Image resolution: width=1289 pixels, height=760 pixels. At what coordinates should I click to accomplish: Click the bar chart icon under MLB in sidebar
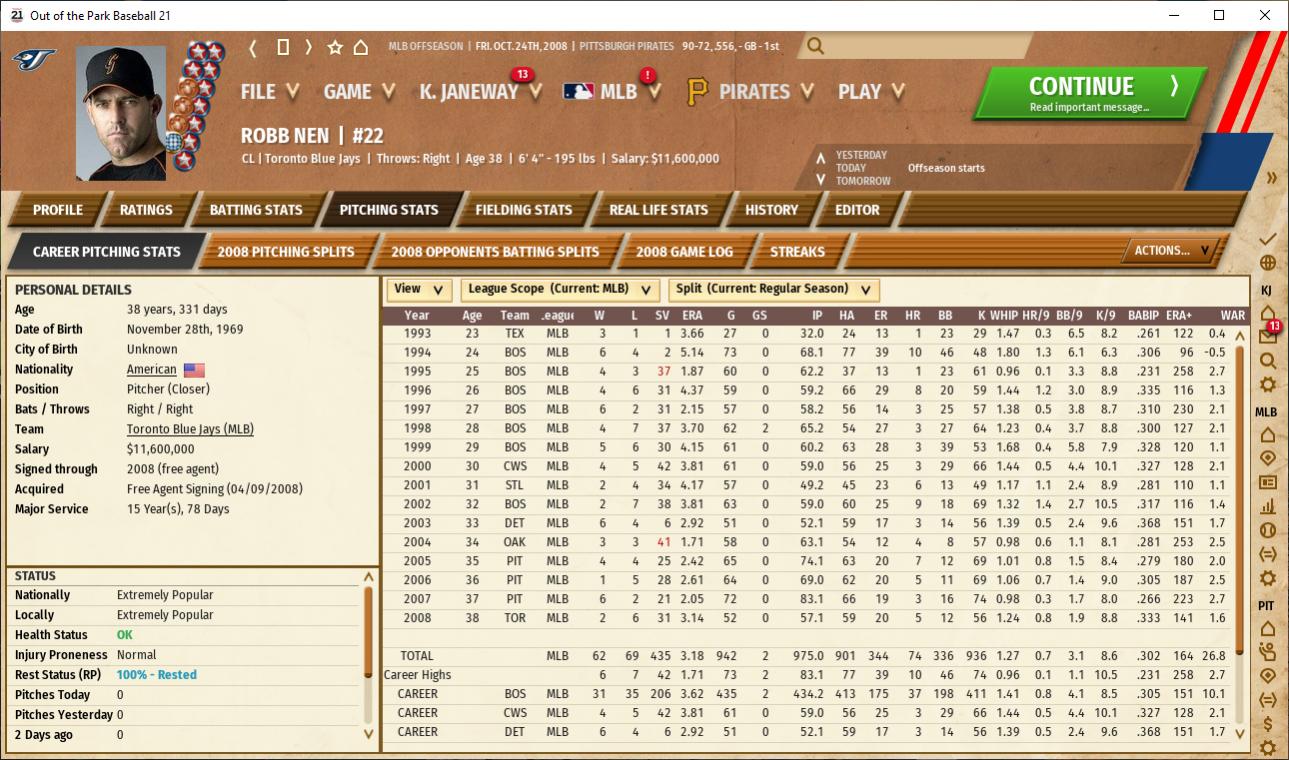pos(1268,506)
